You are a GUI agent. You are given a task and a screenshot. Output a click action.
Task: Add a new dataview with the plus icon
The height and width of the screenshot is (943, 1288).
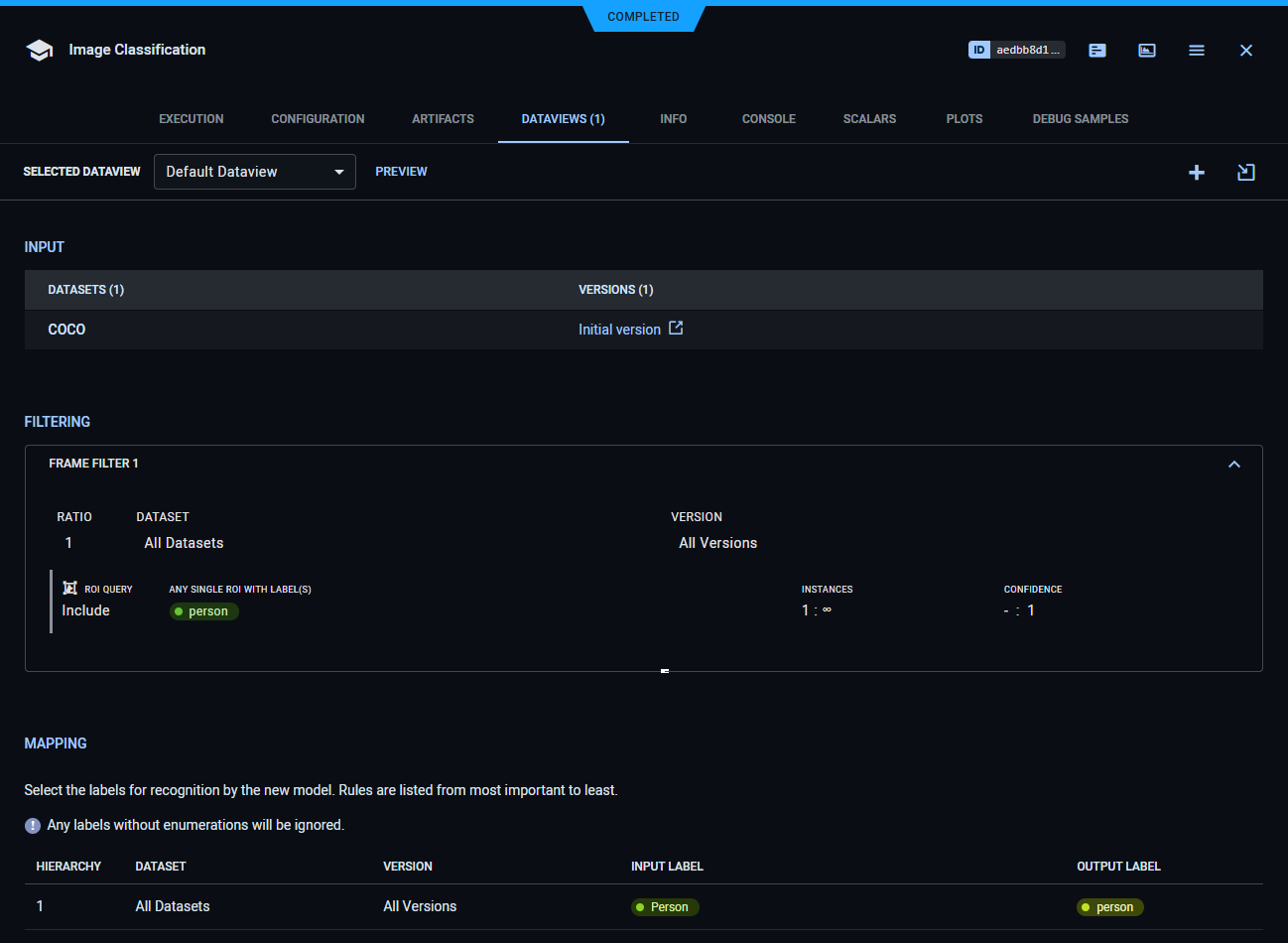[x=1197, y=172]
